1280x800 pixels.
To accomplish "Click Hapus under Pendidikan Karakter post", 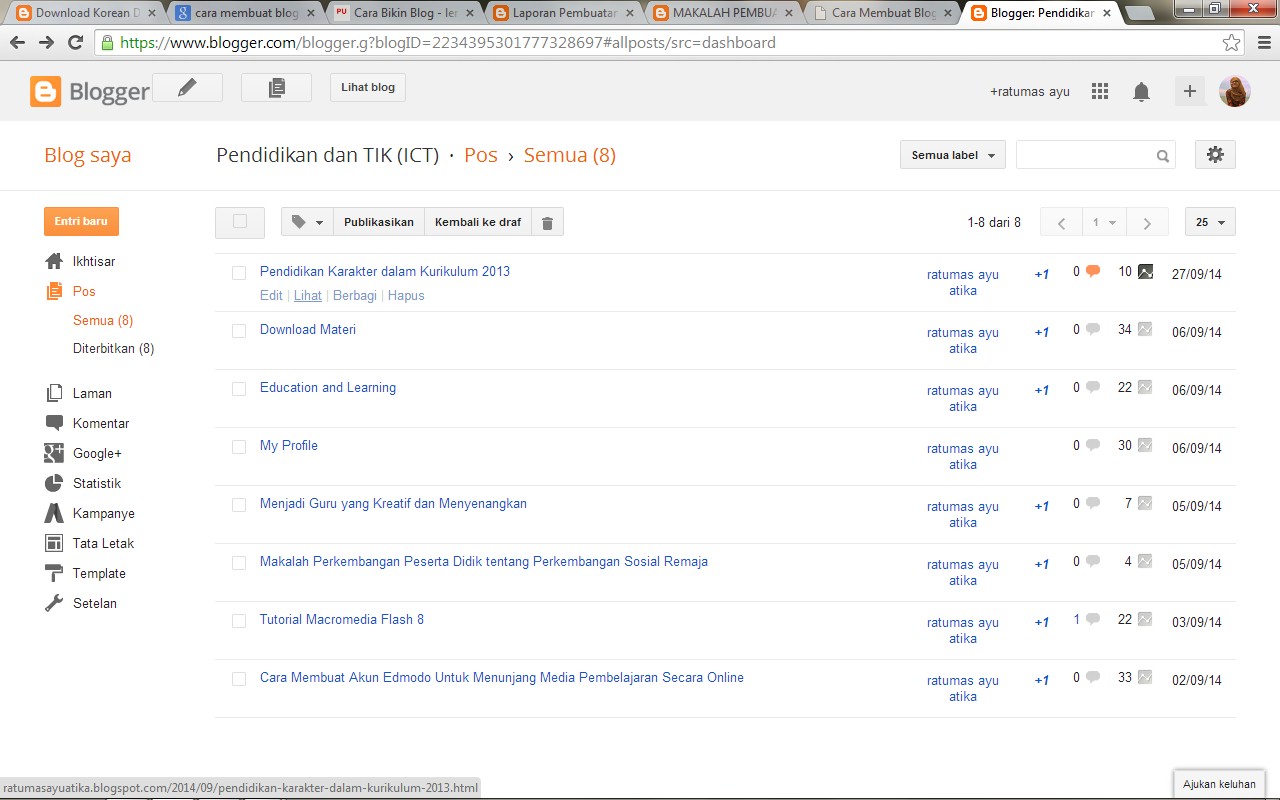I will click(406, 296).
